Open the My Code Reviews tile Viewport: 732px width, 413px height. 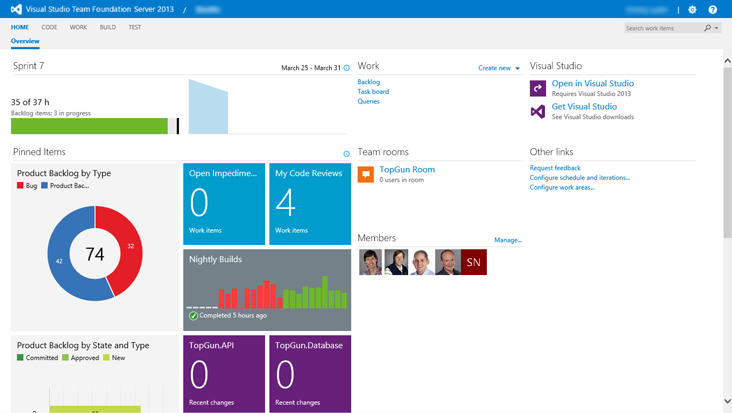click(310, 203)
